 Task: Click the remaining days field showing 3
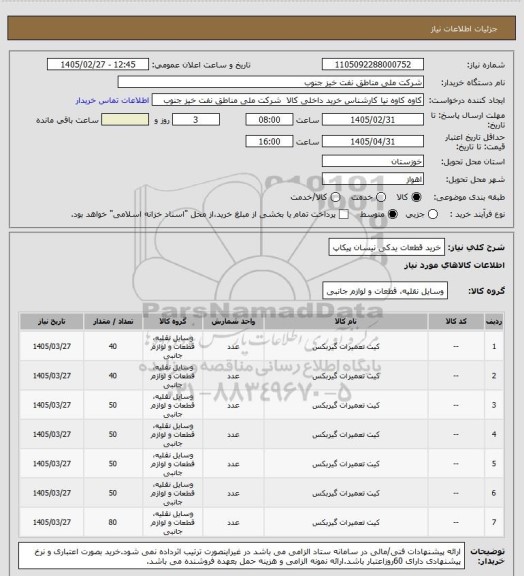point(196,120)
